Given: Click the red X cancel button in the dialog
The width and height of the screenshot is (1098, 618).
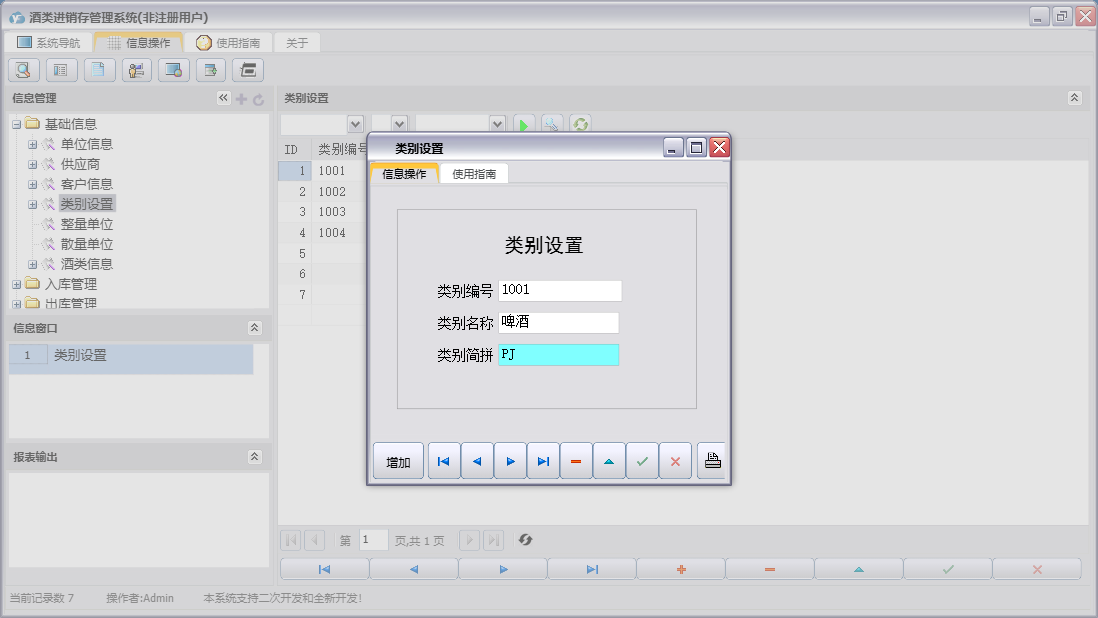Looking at the screenshot, I should tap(675, 461).
